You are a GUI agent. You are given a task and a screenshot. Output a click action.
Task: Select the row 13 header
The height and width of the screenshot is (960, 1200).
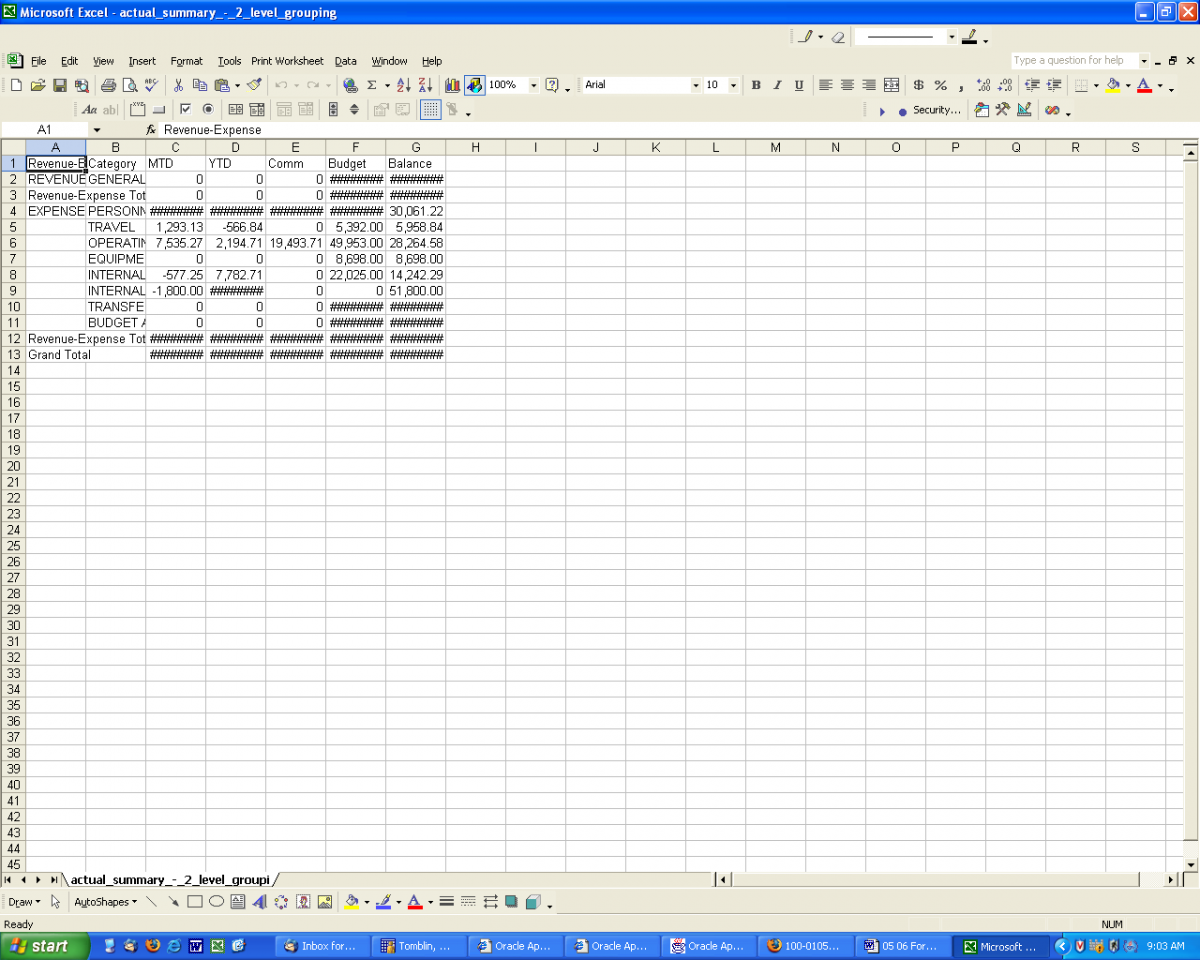point(14,355)
